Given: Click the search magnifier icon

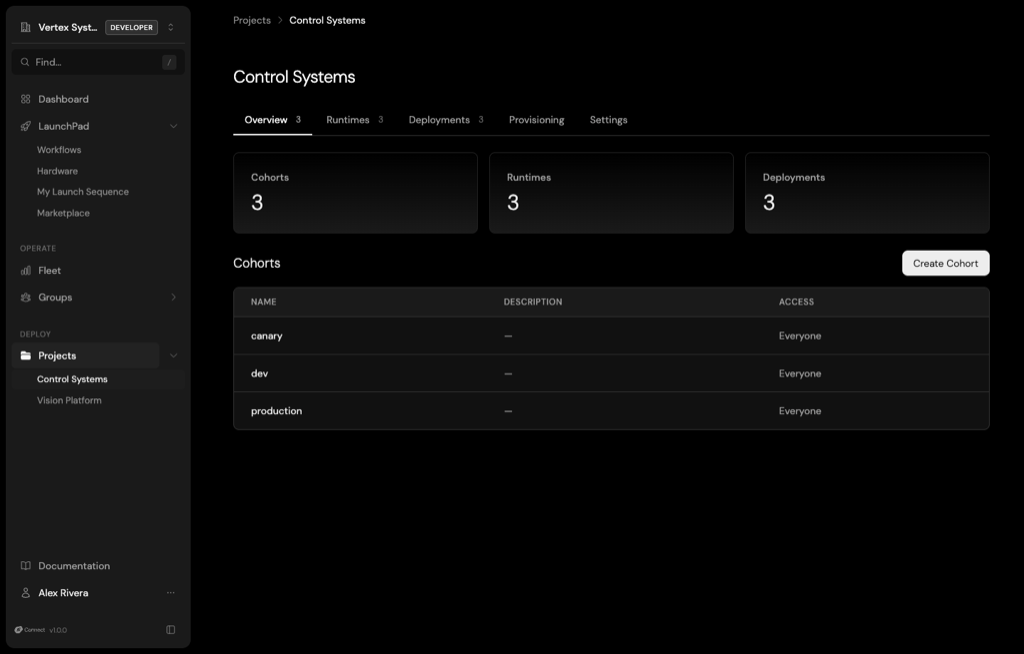Looking at the screenshot, I should 25,62.
